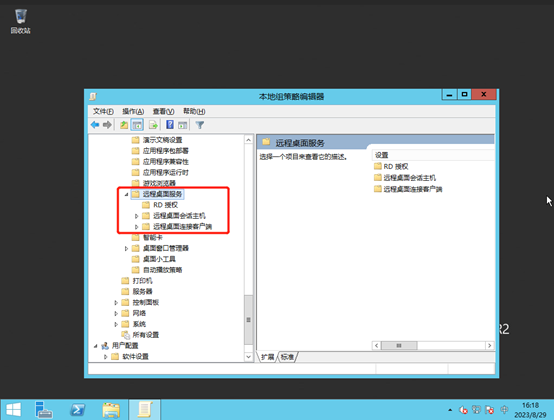The height and width of the screenshot is (420, 554).
Task: Open the Help toolbar icon
Action: pyautogui.click(x=170, y=125)
